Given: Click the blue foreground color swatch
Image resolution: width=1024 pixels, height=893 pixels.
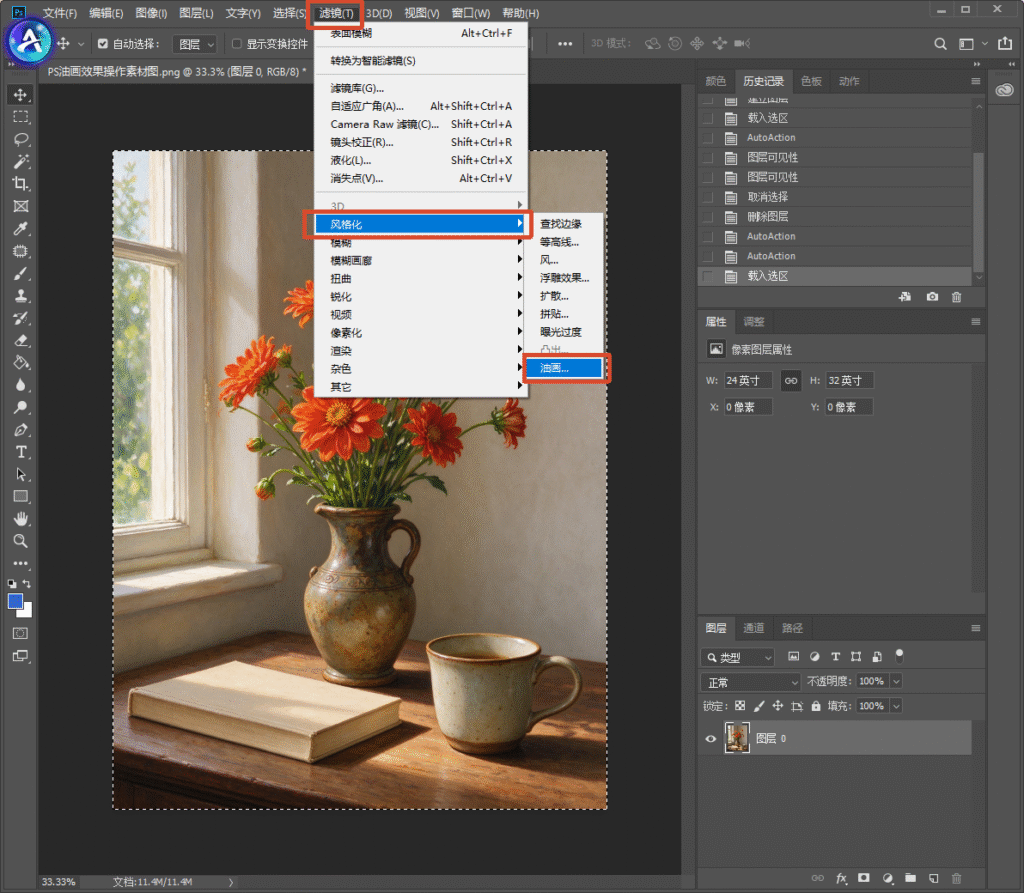Looking at the screenshot, I should [x=15, y=601].
